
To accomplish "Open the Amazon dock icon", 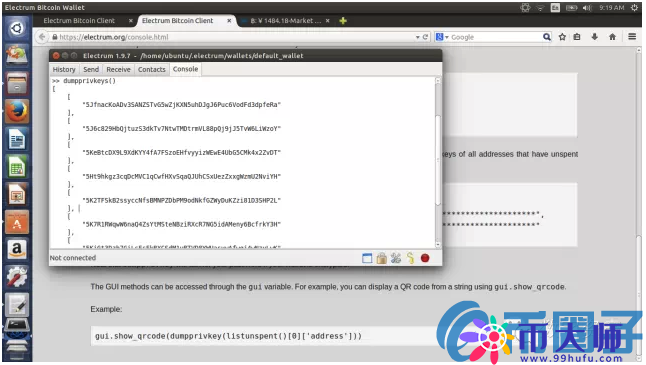I will [x=17, y=249].
